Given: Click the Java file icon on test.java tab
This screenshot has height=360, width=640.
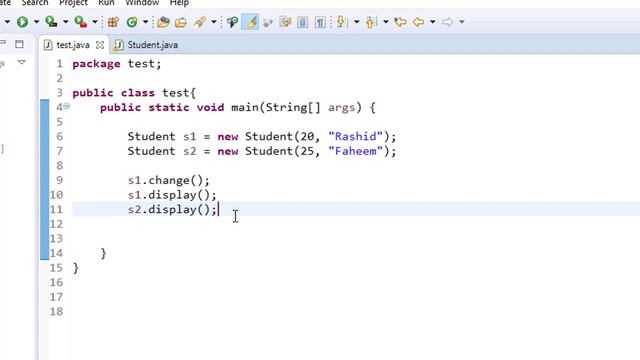Looking at the screenshot, I should coord(48,45).
